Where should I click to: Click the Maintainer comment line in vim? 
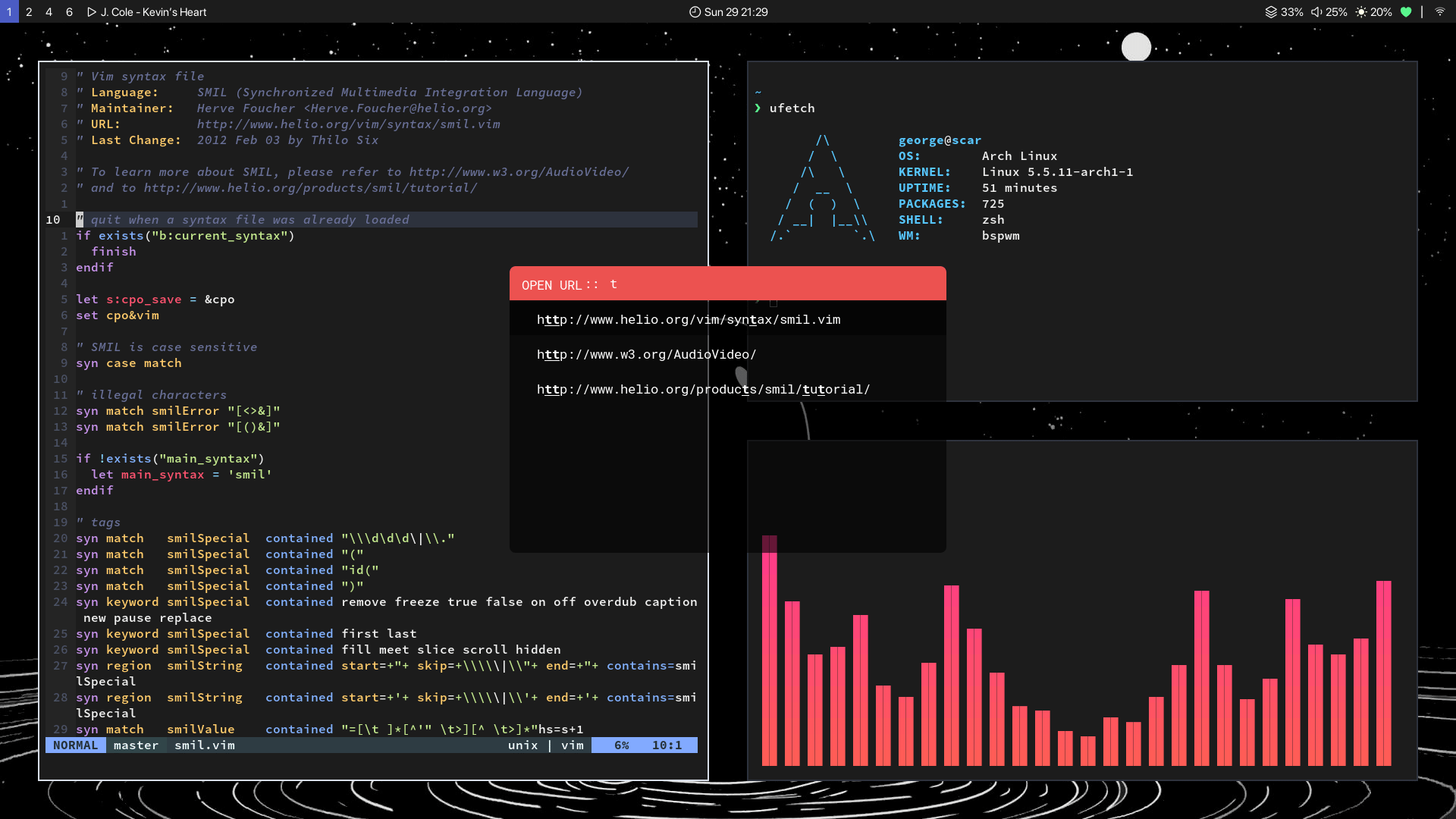point(284,108)
